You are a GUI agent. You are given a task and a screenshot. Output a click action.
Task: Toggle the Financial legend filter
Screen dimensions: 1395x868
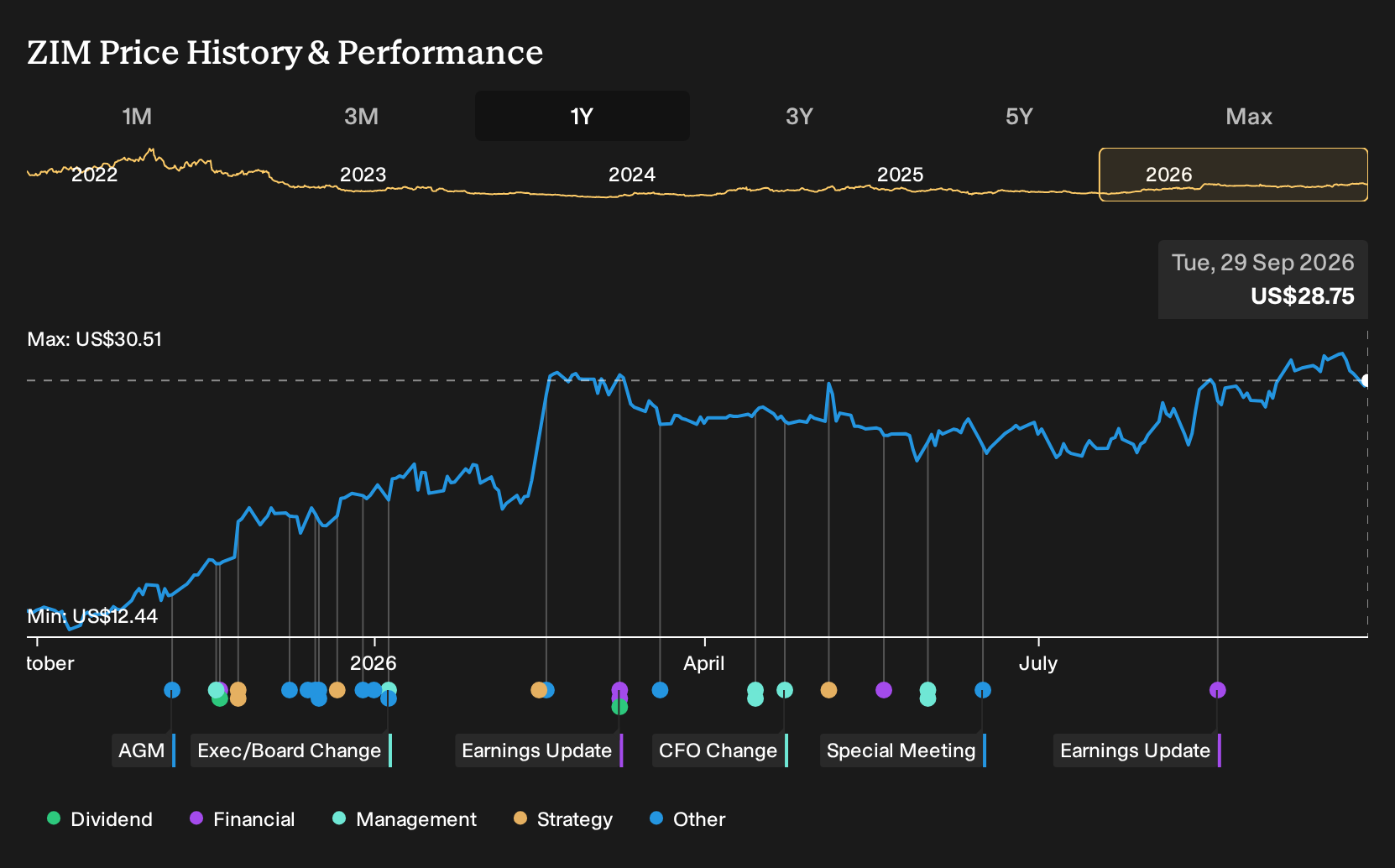(x=243, y=819)
